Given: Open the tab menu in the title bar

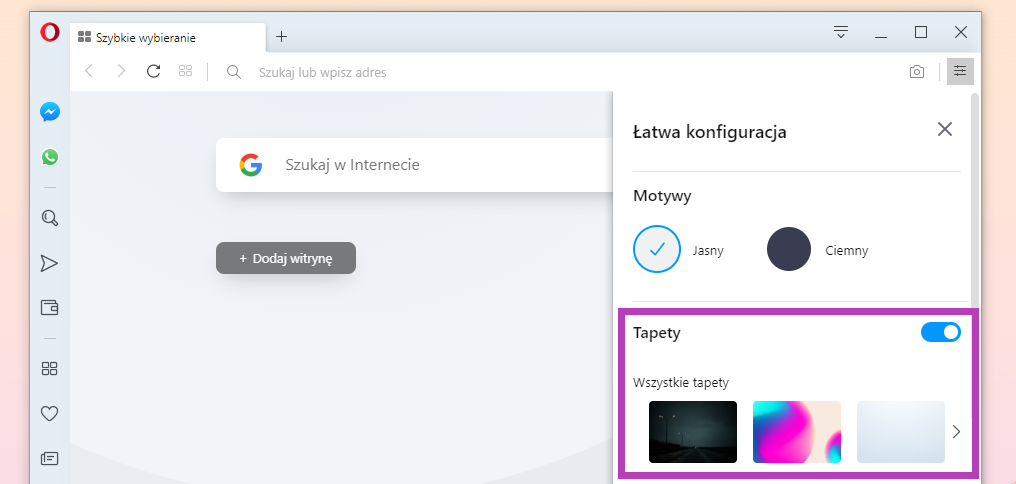Looking at the screenshot, I should point(841,32).
